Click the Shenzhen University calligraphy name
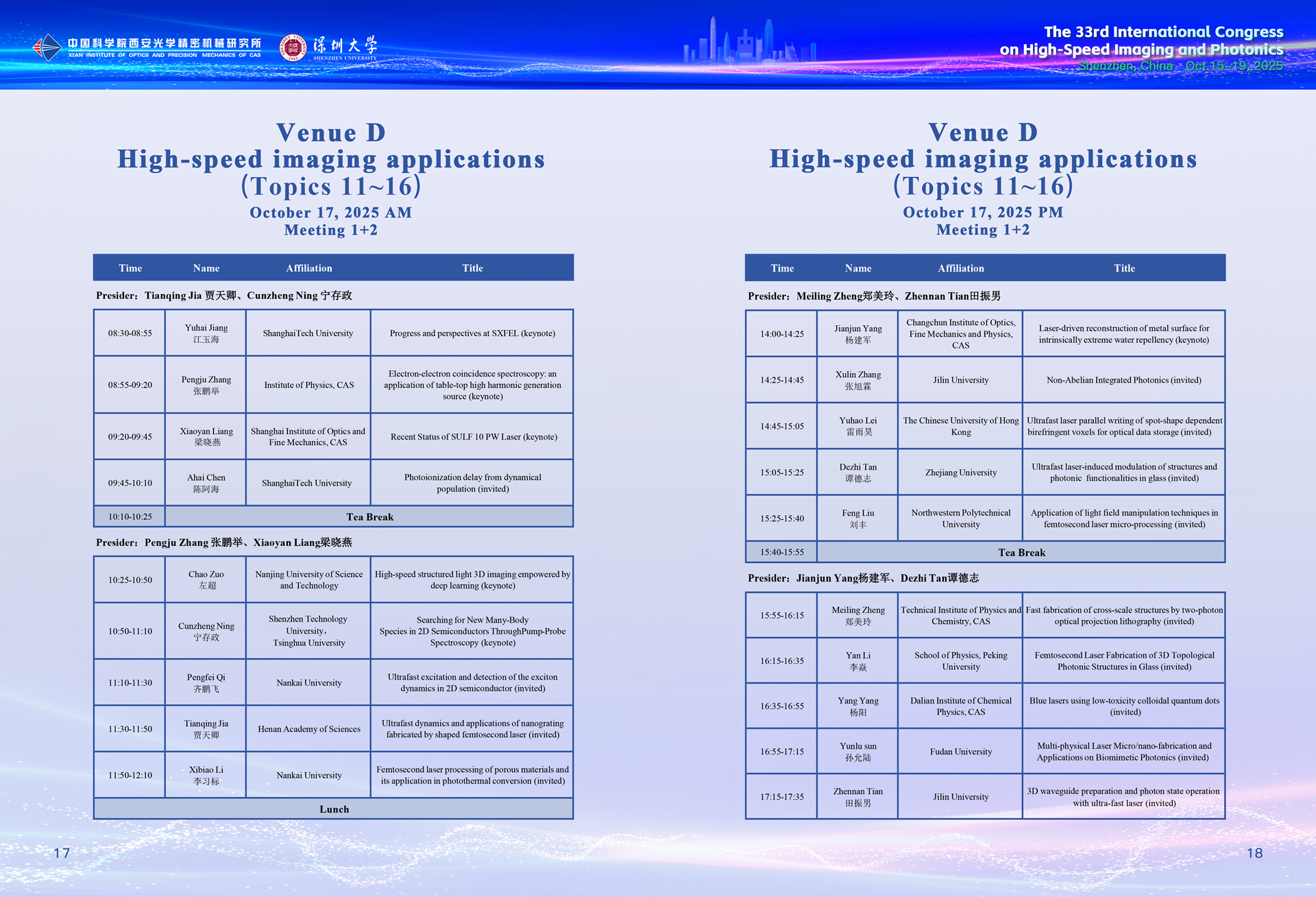This screenshot has width=1316, height=897. tap(345, 46)
